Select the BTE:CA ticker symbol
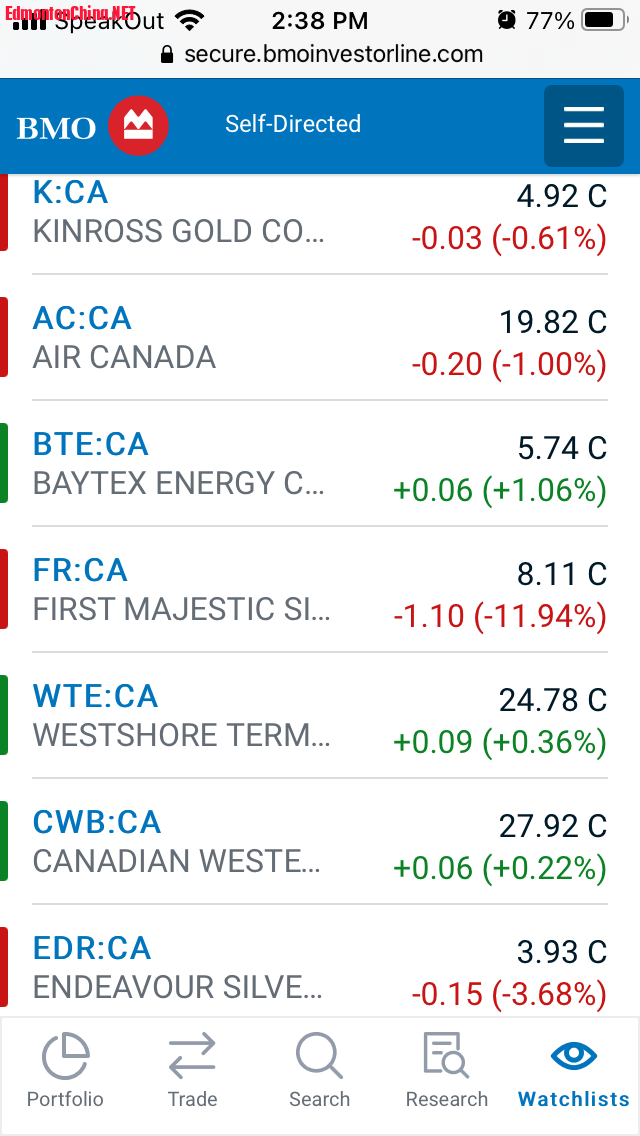The image size is (640, 1136). tap(90, 444)
